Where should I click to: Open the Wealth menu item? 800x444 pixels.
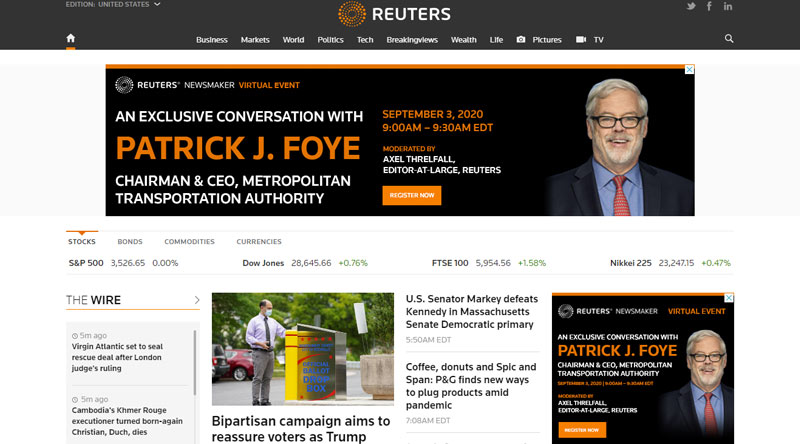(464, 40)
